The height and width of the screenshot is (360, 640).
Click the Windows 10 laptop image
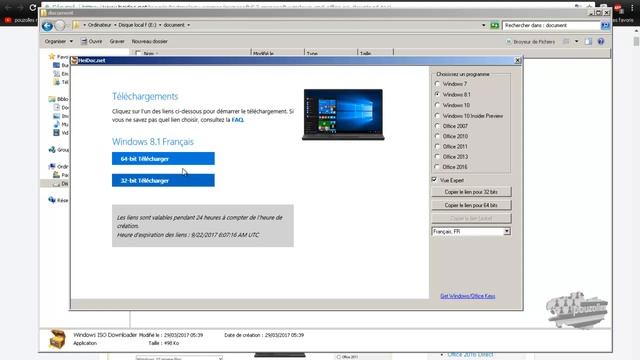(x=343, y=115)
